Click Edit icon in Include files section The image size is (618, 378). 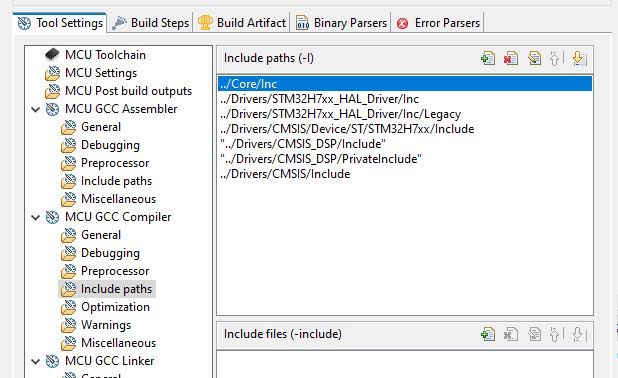click(x=534, y=334)
